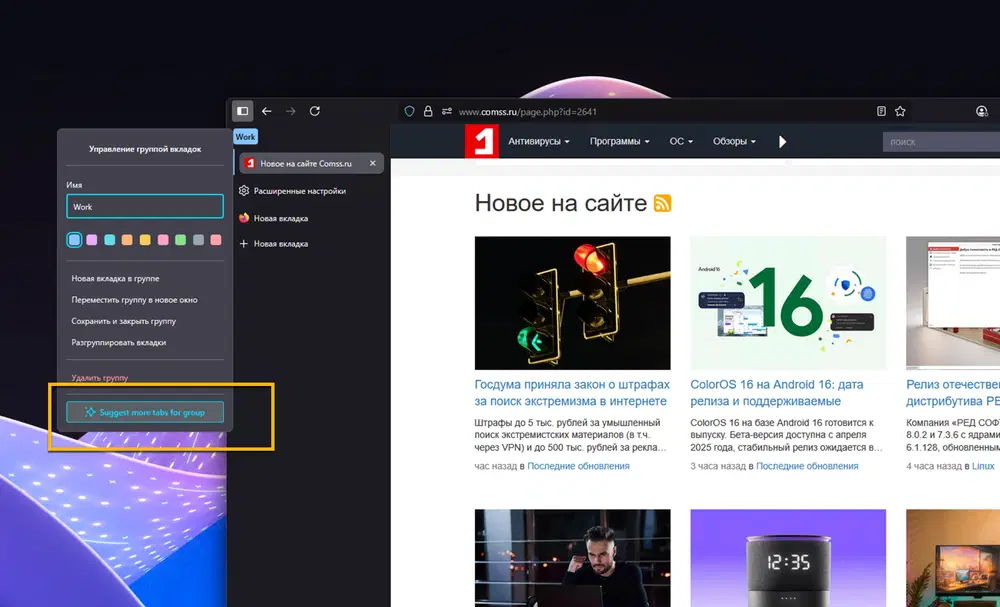This screenshot has width=1000, height=607.
Task: Open the site permissions icon in address bar
Action: [446, 111]
